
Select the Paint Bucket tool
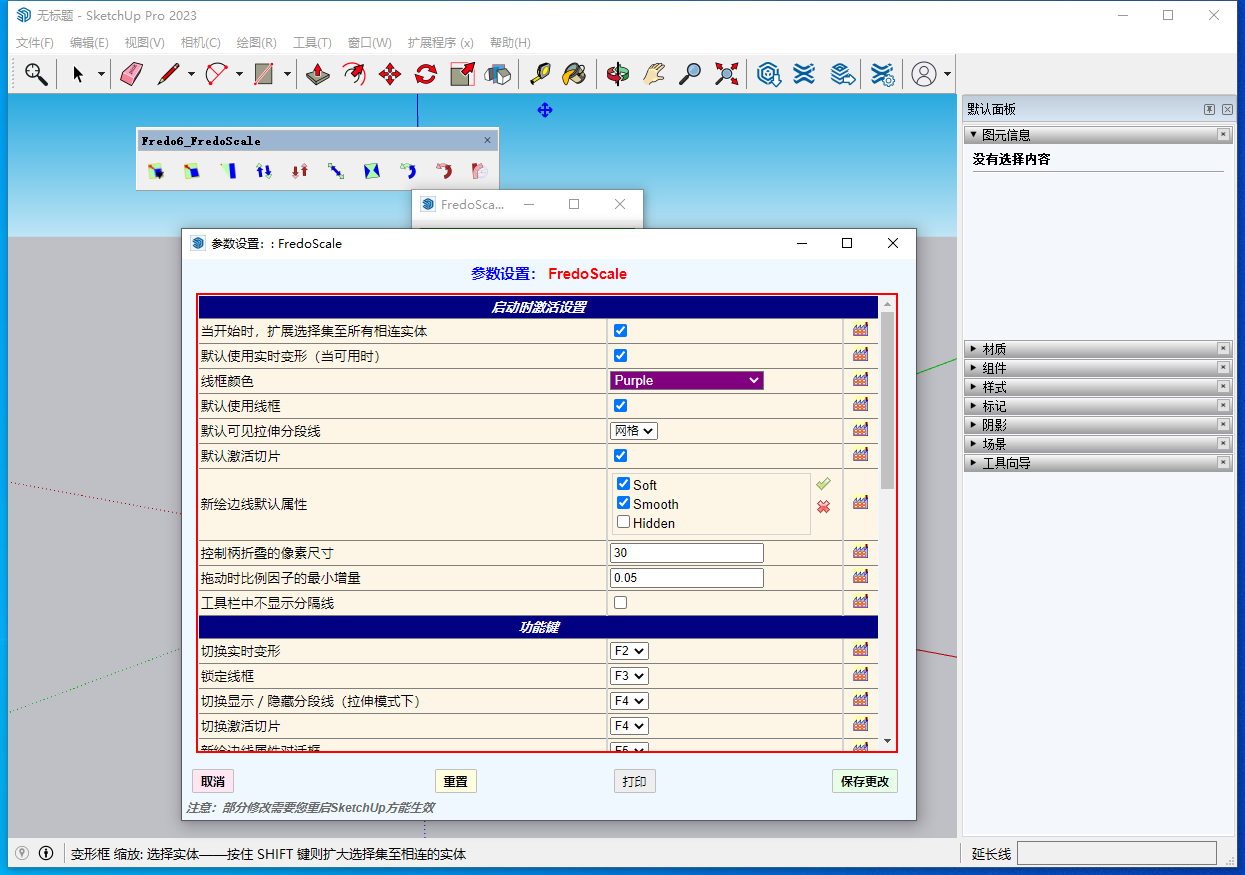coord(574,74)
